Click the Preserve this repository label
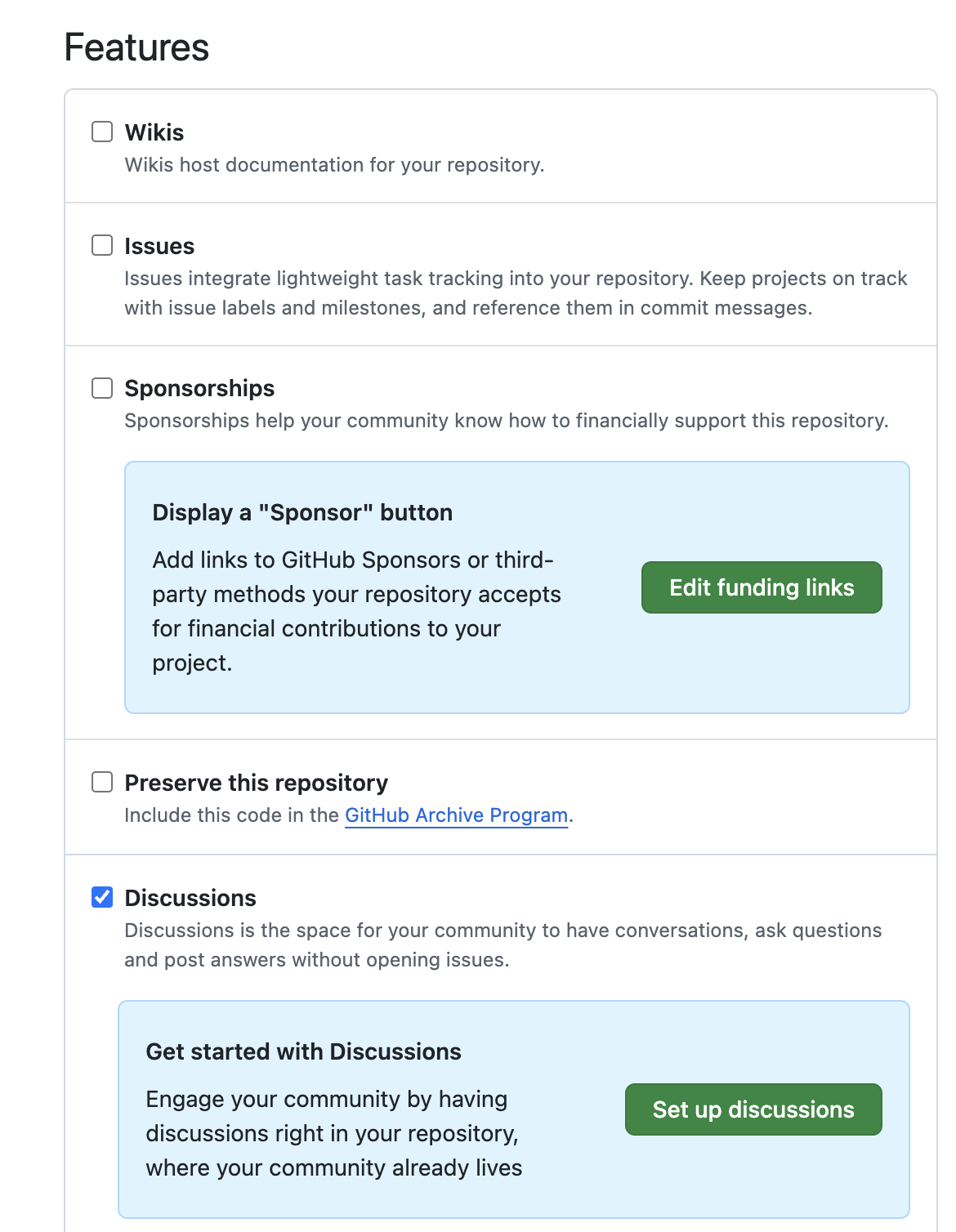This screenshot has height=1232, width=956. (256, 783)
